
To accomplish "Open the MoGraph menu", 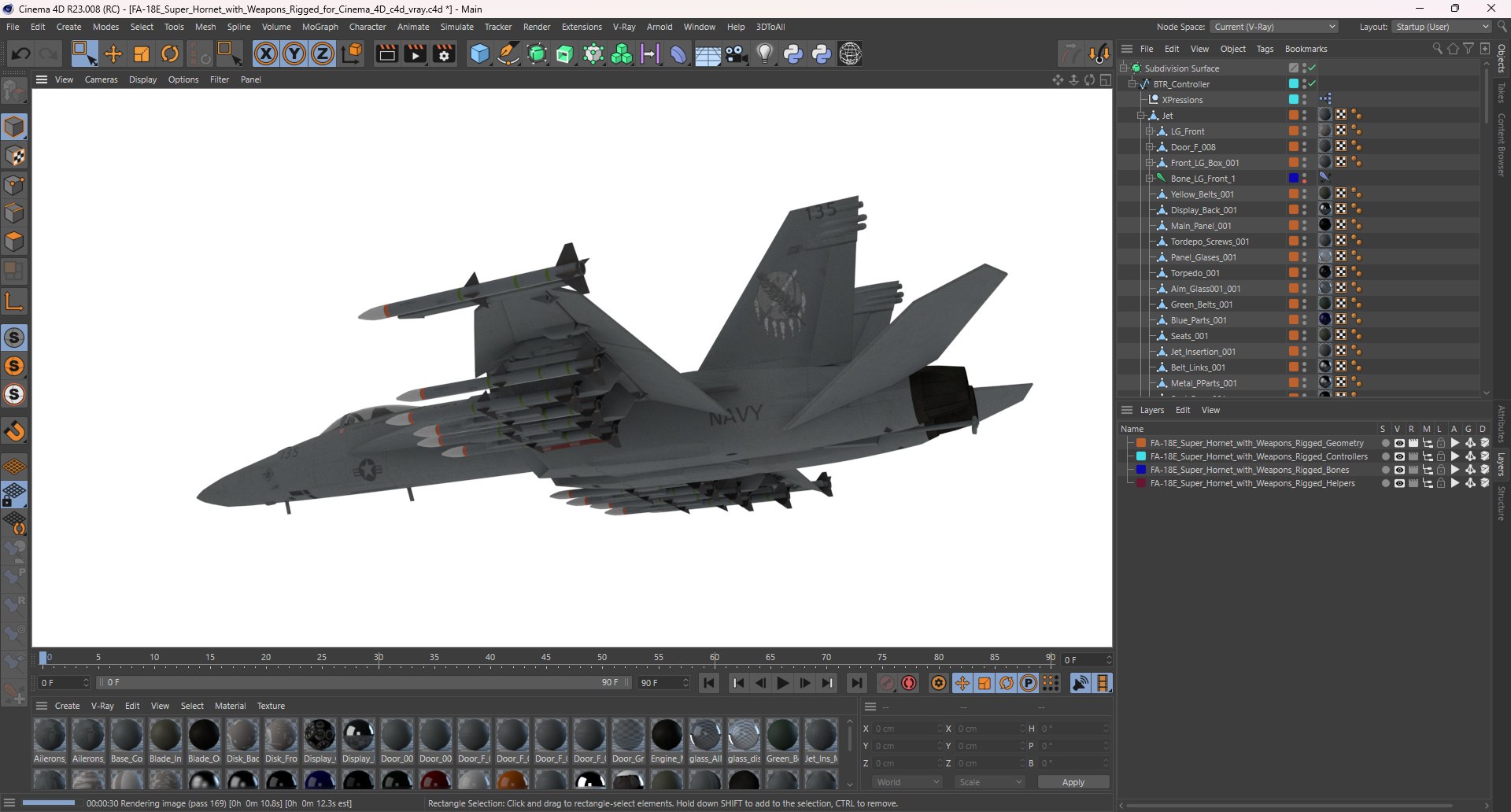I will click(320, 27).
